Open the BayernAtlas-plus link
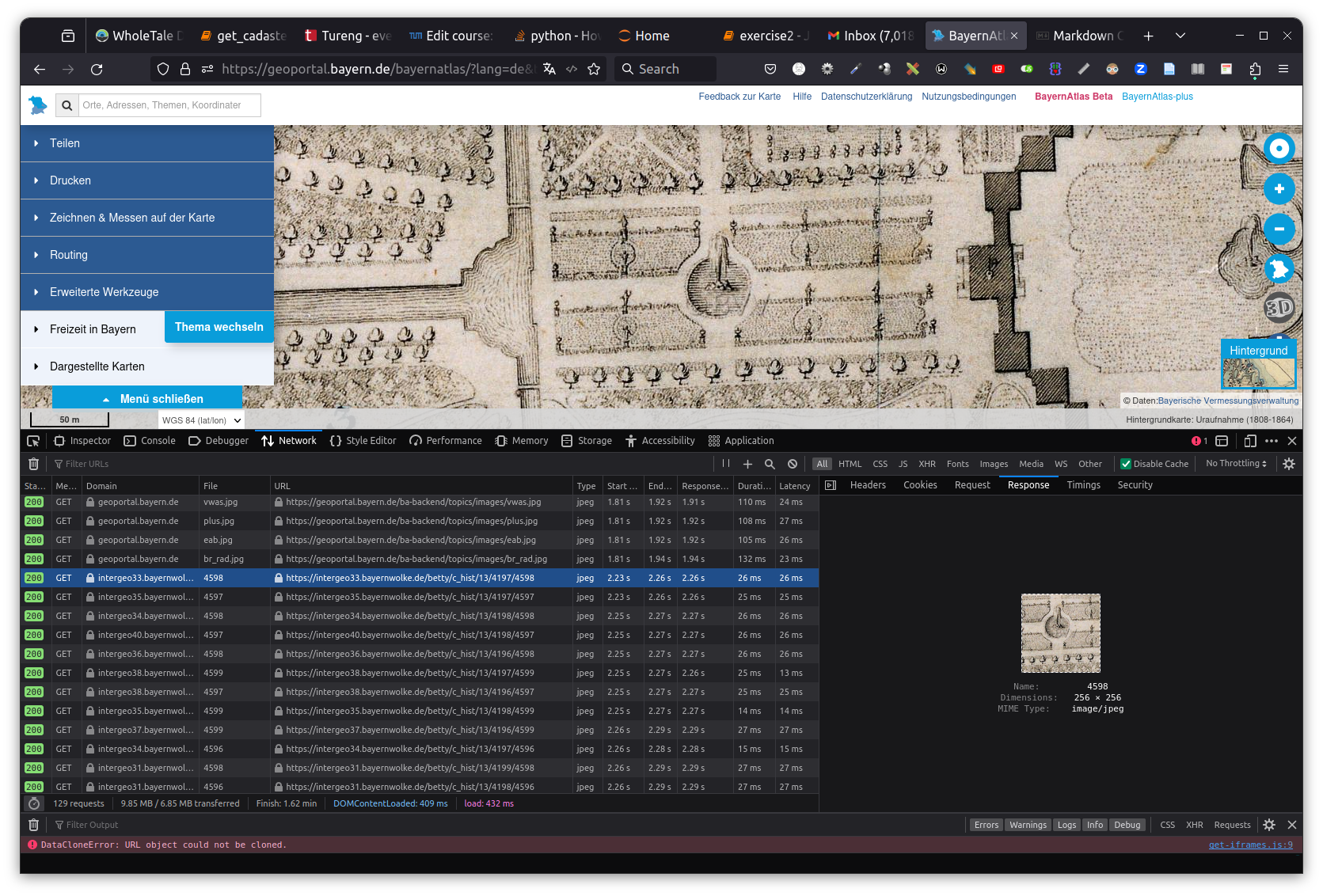 [x=1158, y=97]
